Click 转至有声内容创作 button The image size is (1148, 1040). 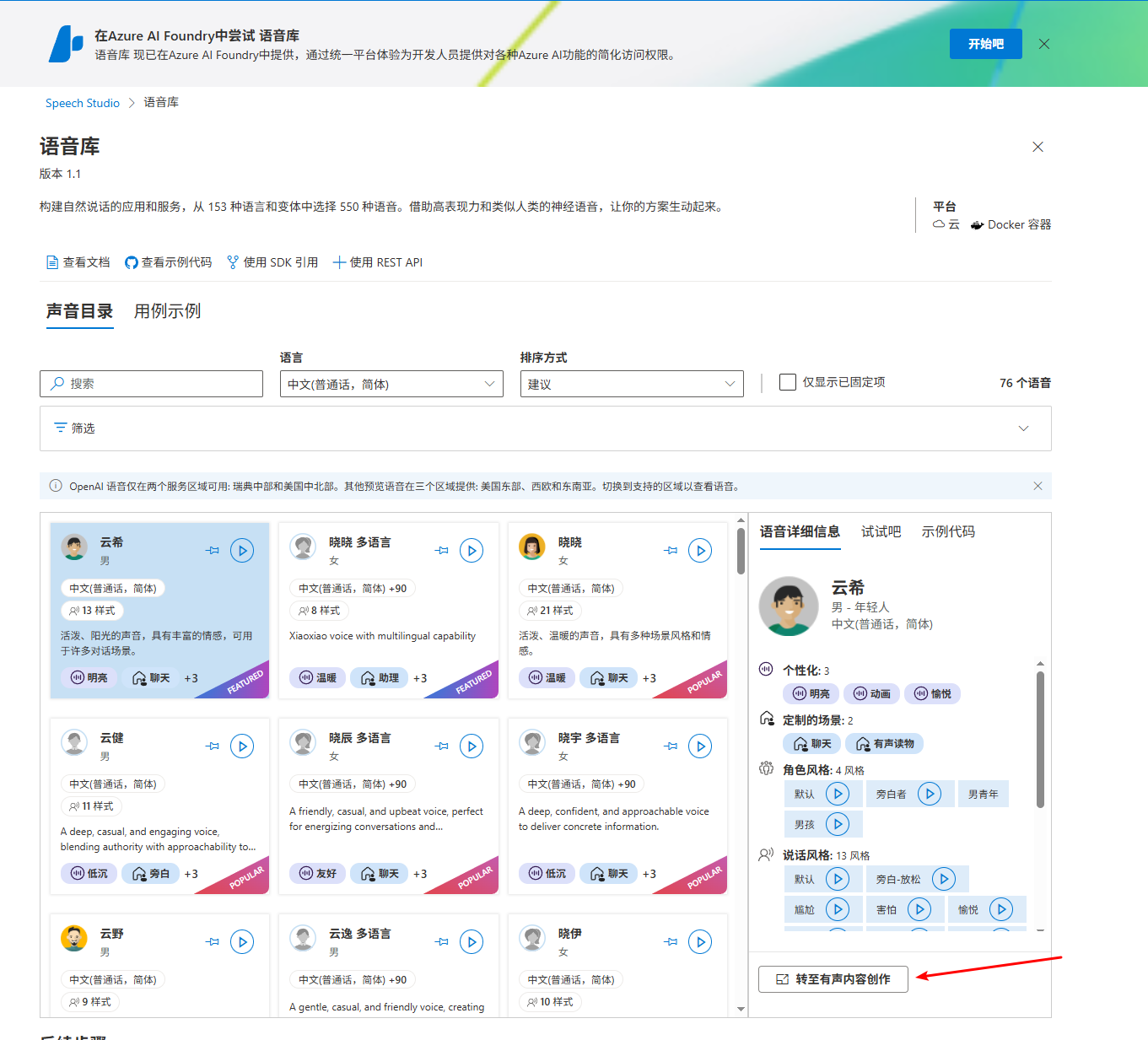833,979
